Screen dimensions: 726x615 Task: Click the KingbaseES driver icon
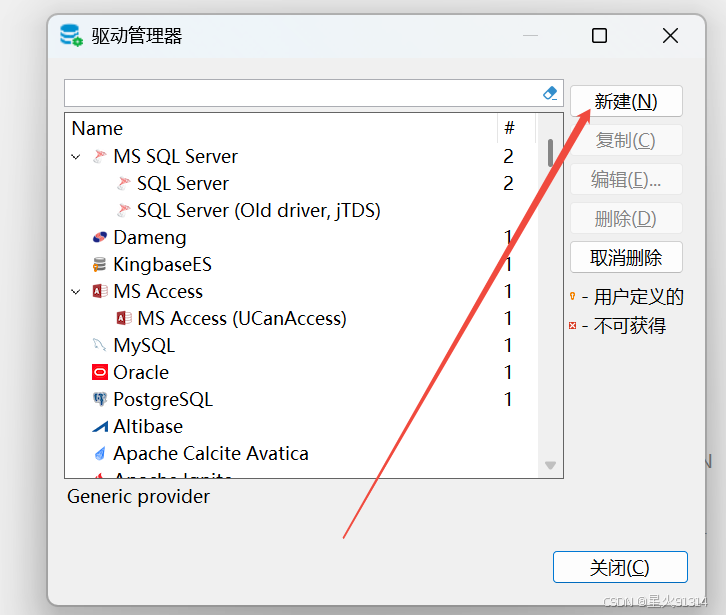(x=100, y=264)
